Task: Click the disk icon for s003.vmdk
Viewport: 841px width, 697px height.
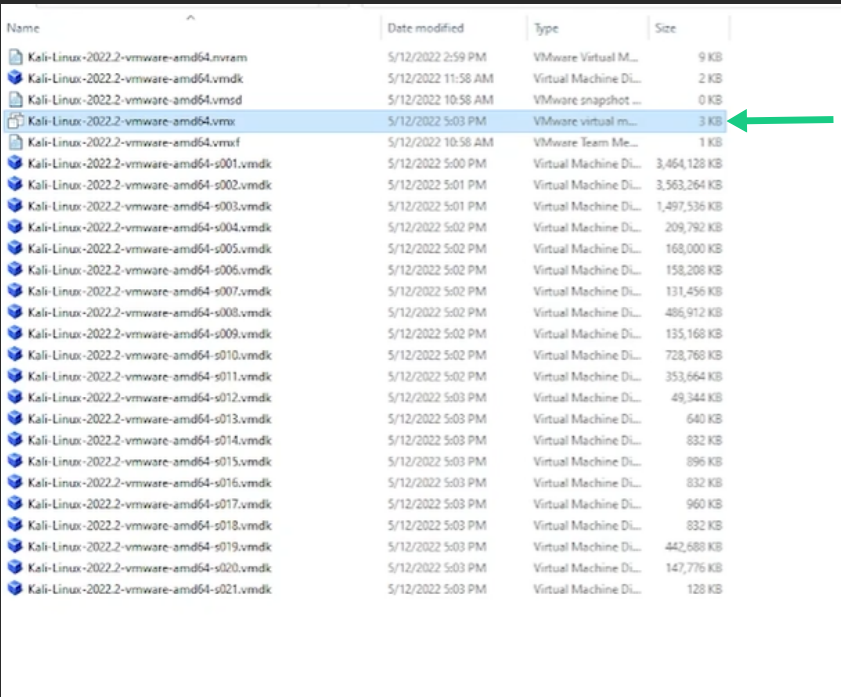Action: pos(16,206)
